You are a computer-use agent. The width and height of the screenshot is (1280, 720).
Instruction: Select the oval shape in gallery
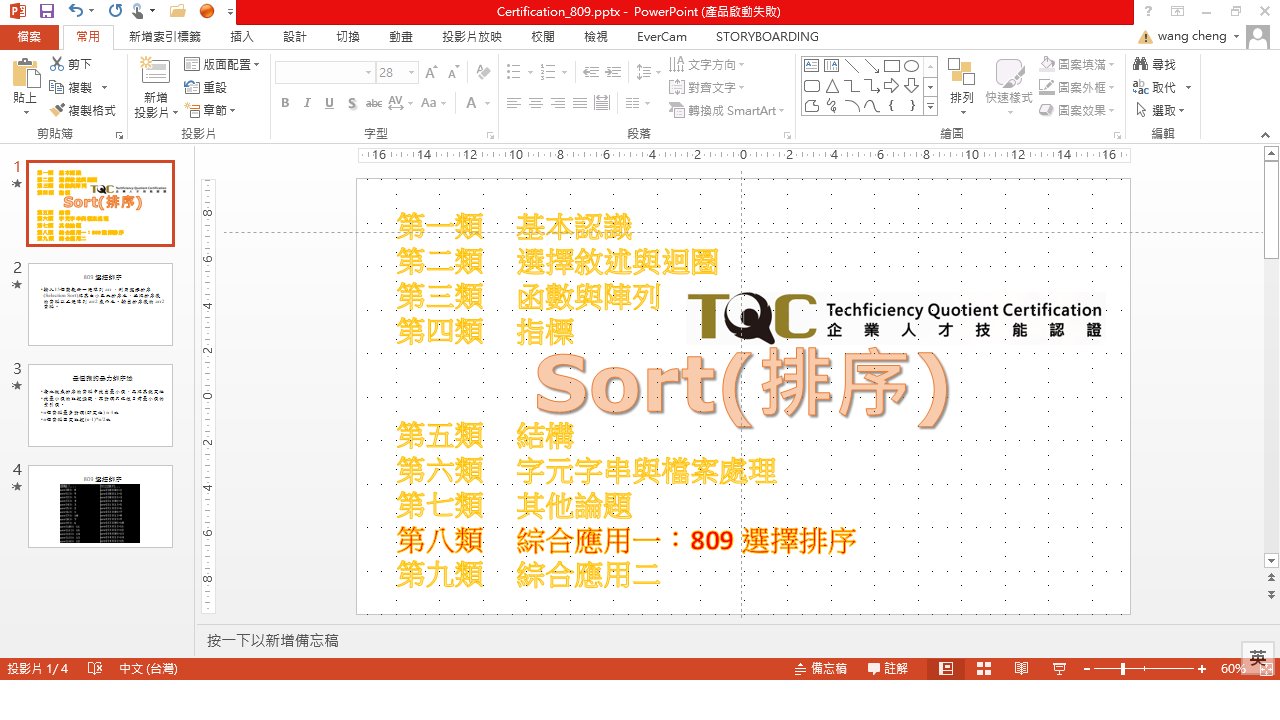911,66
